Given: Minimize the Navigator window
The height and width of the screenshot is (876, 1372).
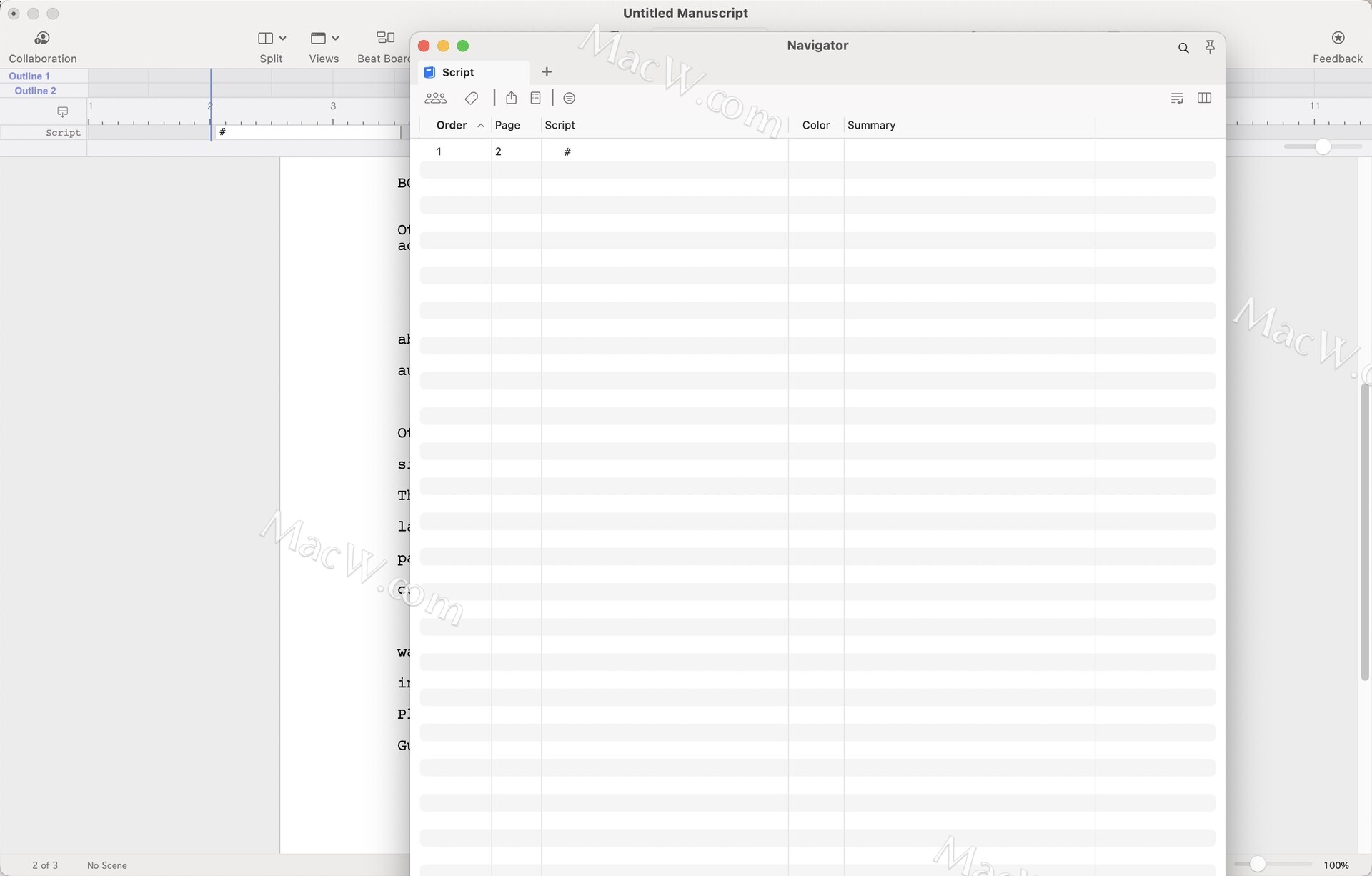Looking at the screenshot, I should pyautogui.click(x=443, y=46).
